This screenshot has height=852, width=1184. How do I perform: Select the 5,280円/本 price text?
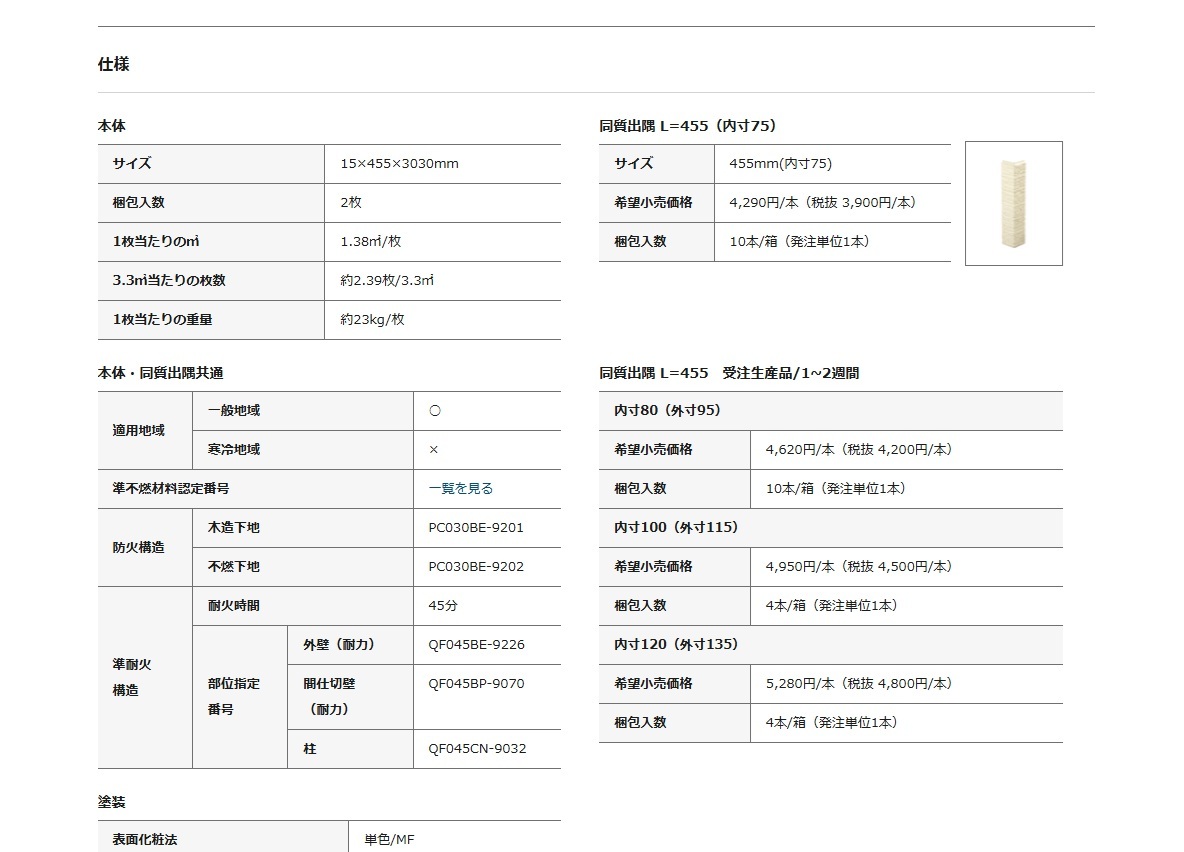pyautogui.click(x=801, y=684)
